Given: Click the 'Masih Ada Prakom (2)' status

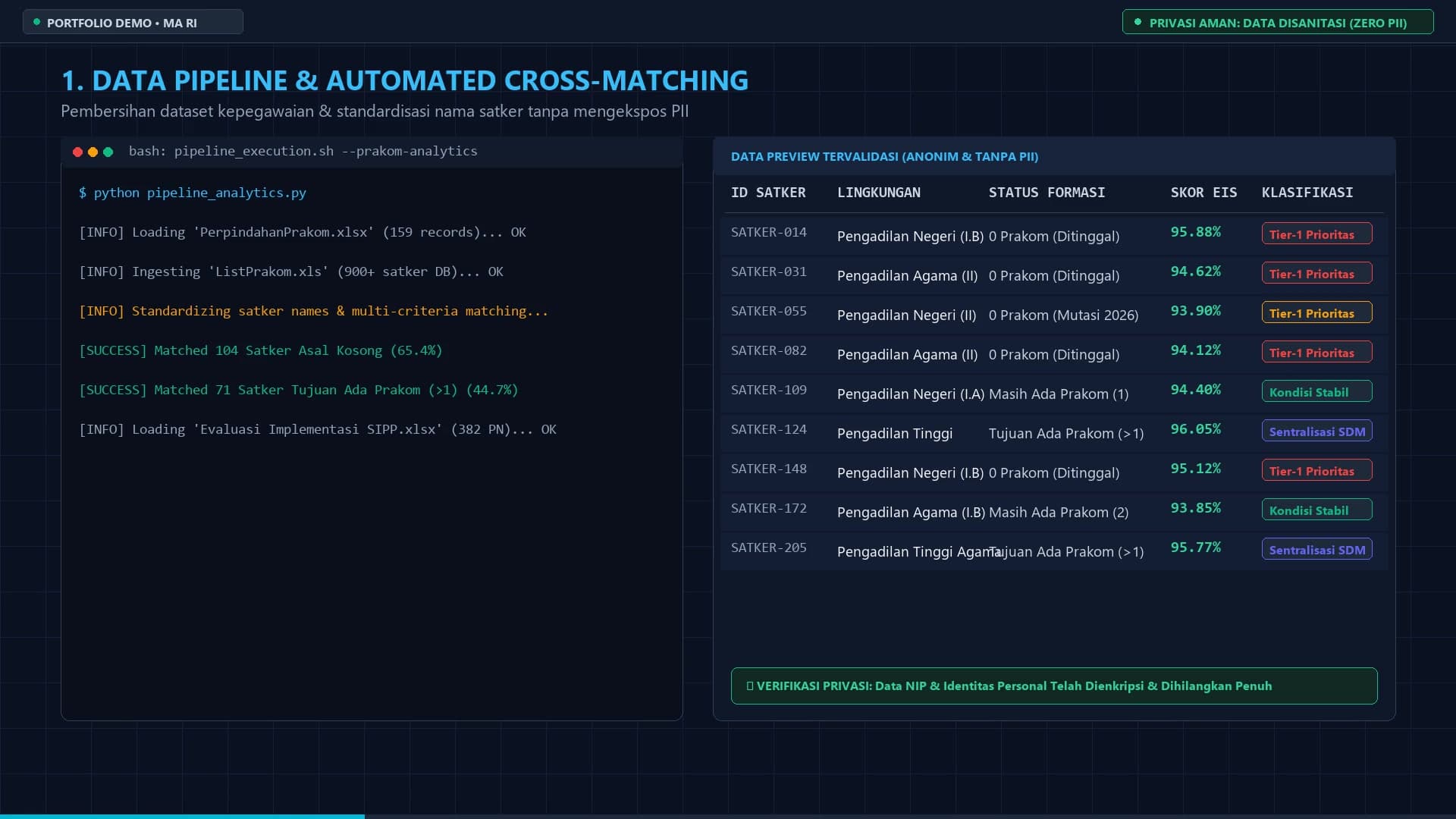Looking at the screenshot, I should click(x=1059, y=513).
